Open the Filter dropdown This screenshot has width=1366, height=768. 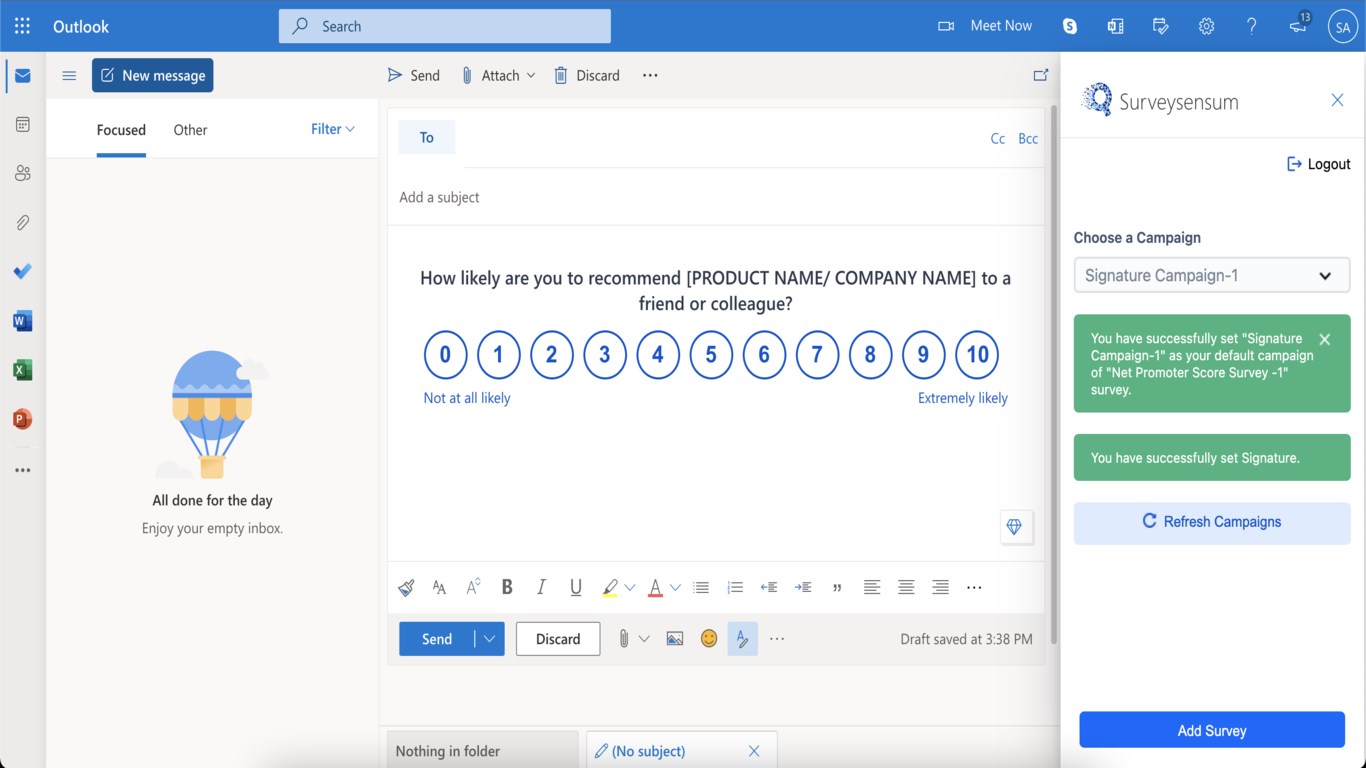pyautogui.click(x=333, y=129)
